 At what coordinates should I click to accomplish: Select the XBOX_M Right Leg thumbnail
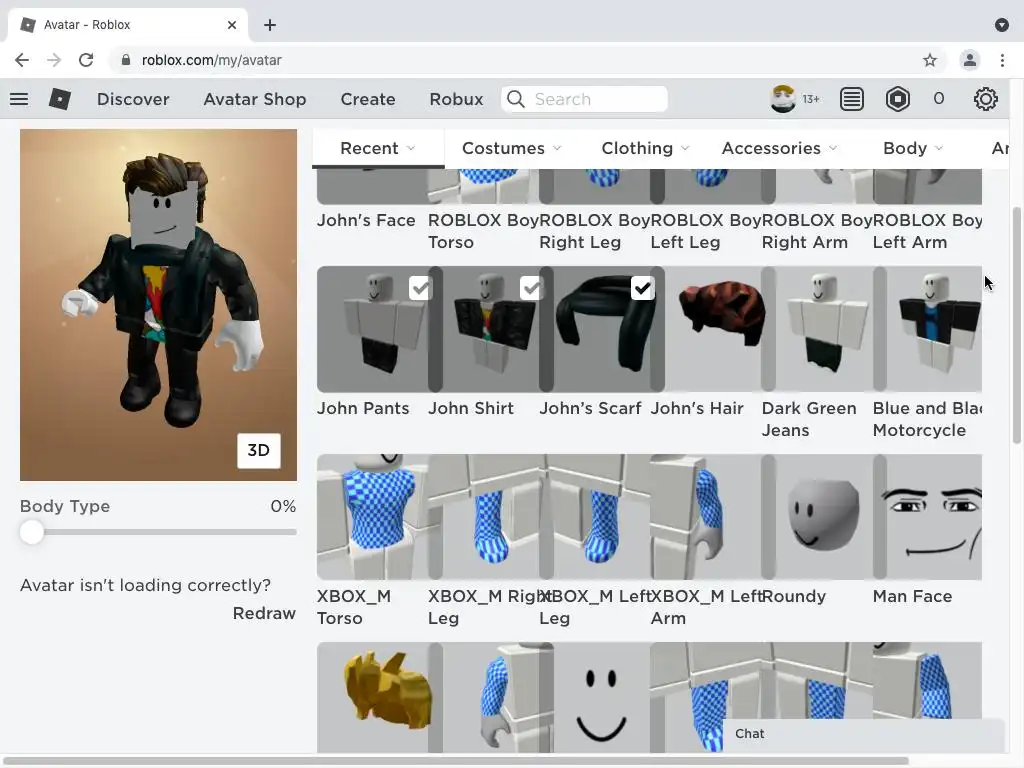(484, 517)
